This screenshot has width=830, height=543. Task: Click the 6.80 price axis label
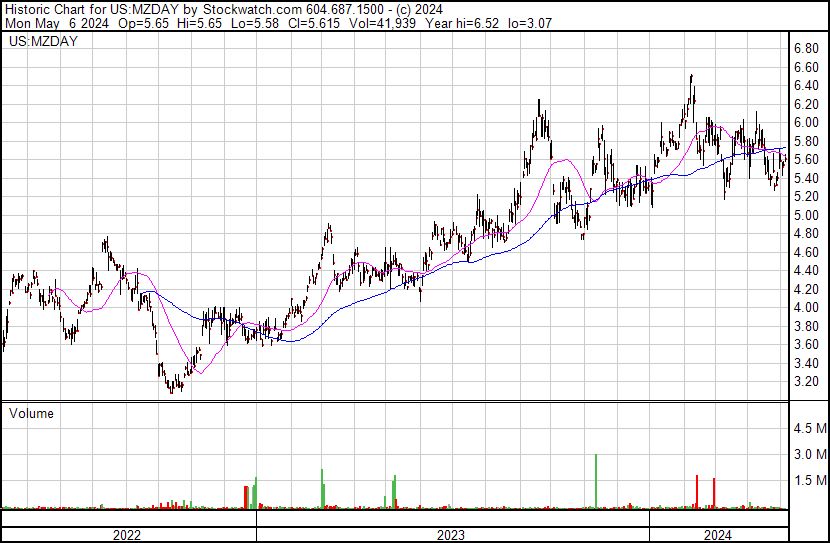click(x=807, y=48)
